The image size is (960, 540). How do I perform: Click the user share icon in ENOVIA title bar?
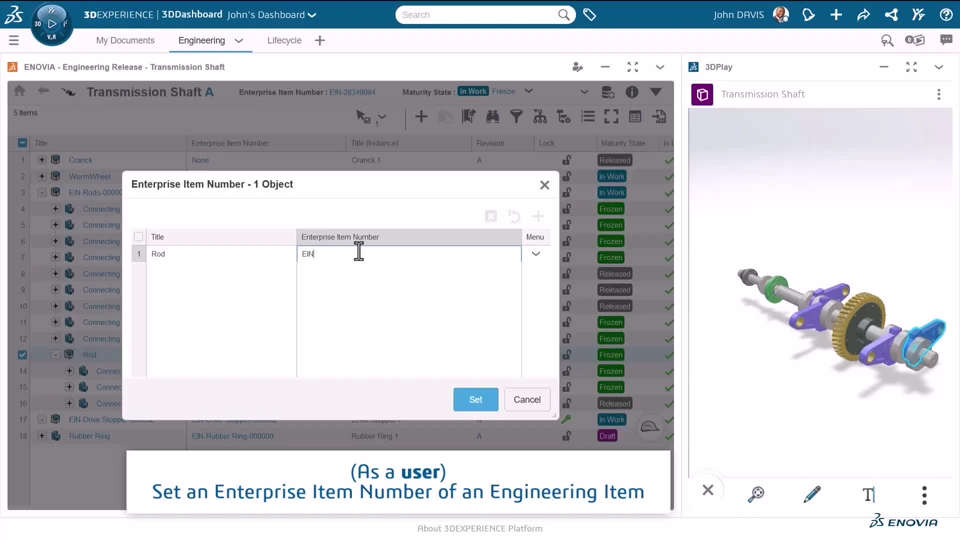coord(577,67)
